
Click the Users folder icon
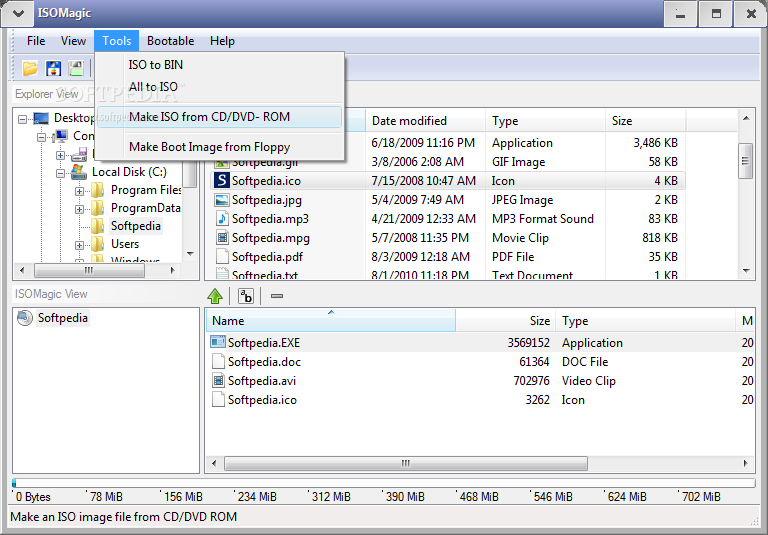coord(97,243)
